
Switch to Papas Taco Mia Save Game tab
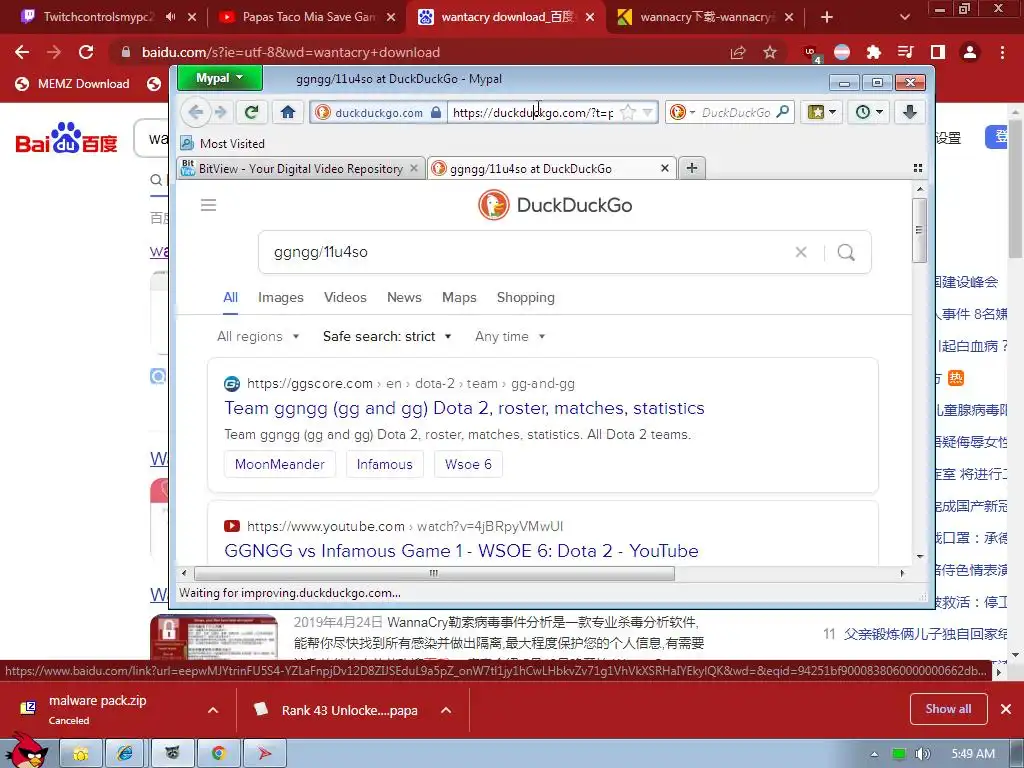pyautogui.click(x=308, y=17)
